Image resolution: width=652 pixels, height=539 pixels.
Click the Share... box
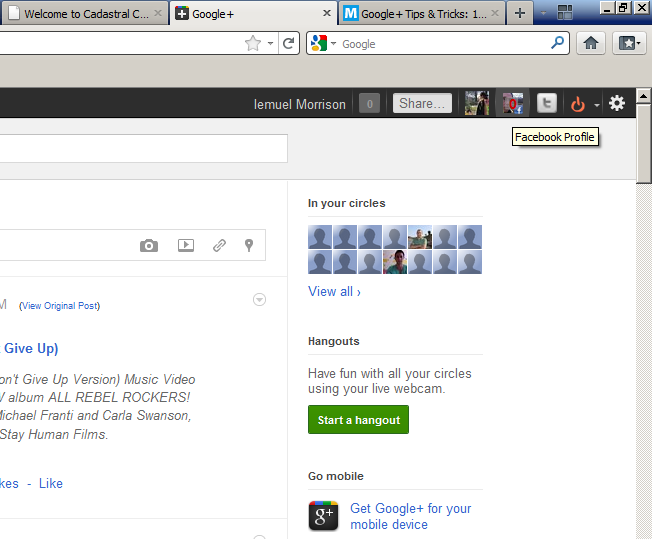pos(422,103)
